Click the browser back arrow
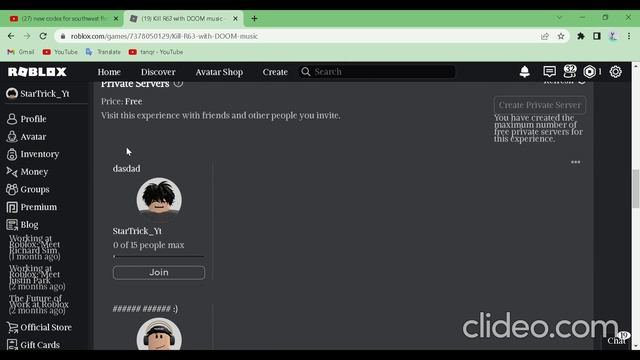 (x=11, y=36)
